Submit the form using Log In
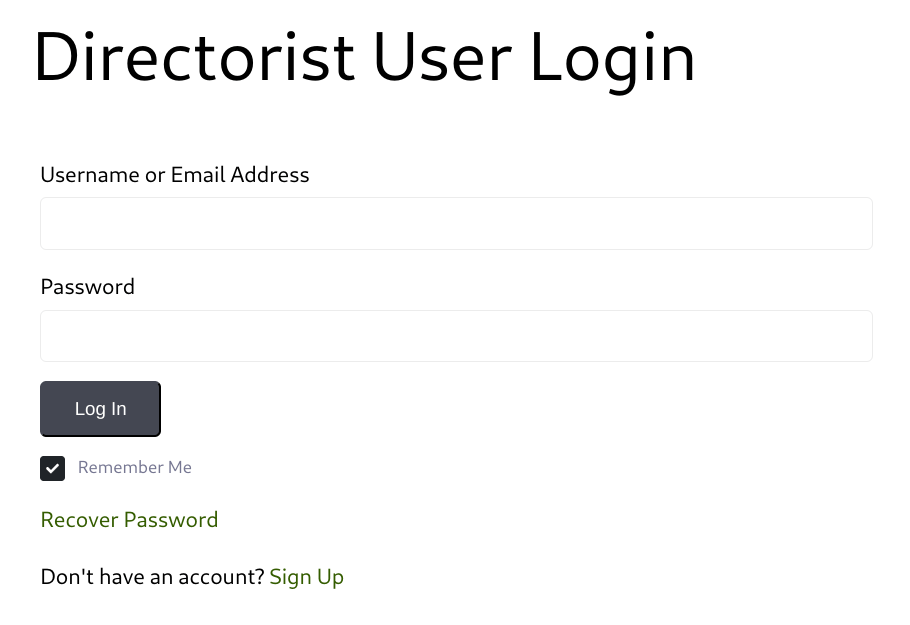Viewport: 910px width, 625px height. (x=100, y=408)
